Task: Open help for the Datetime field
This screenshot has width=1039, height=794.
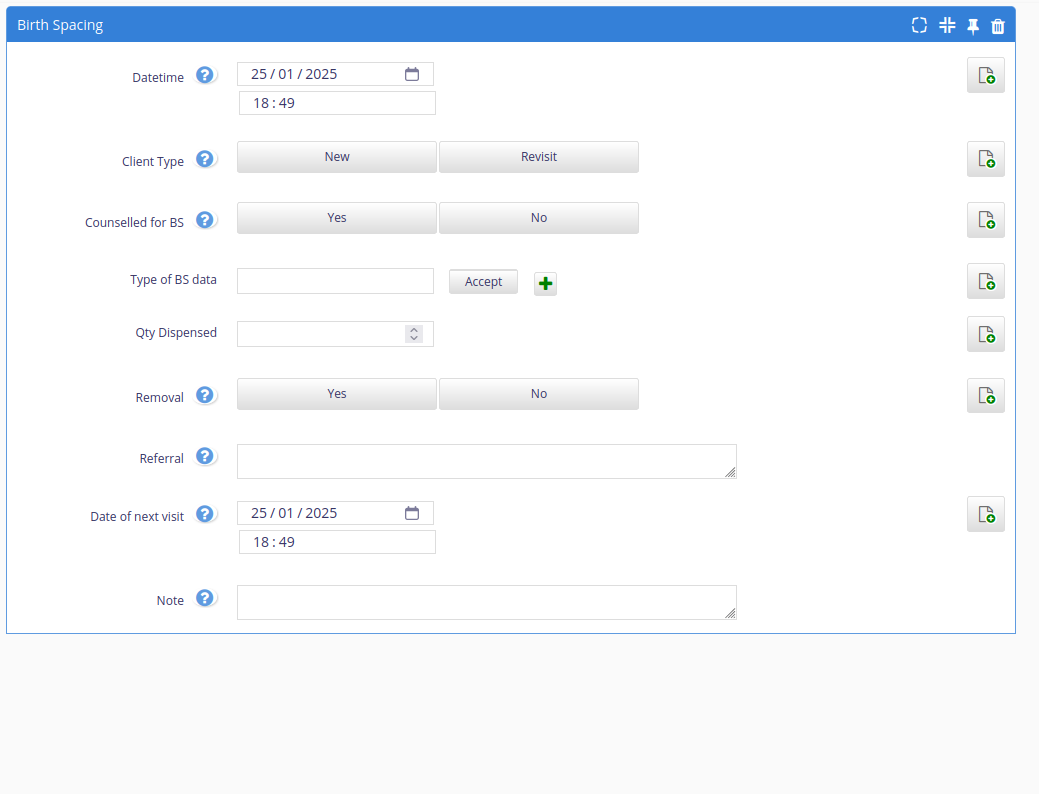Action: click(x=205, y=75)
